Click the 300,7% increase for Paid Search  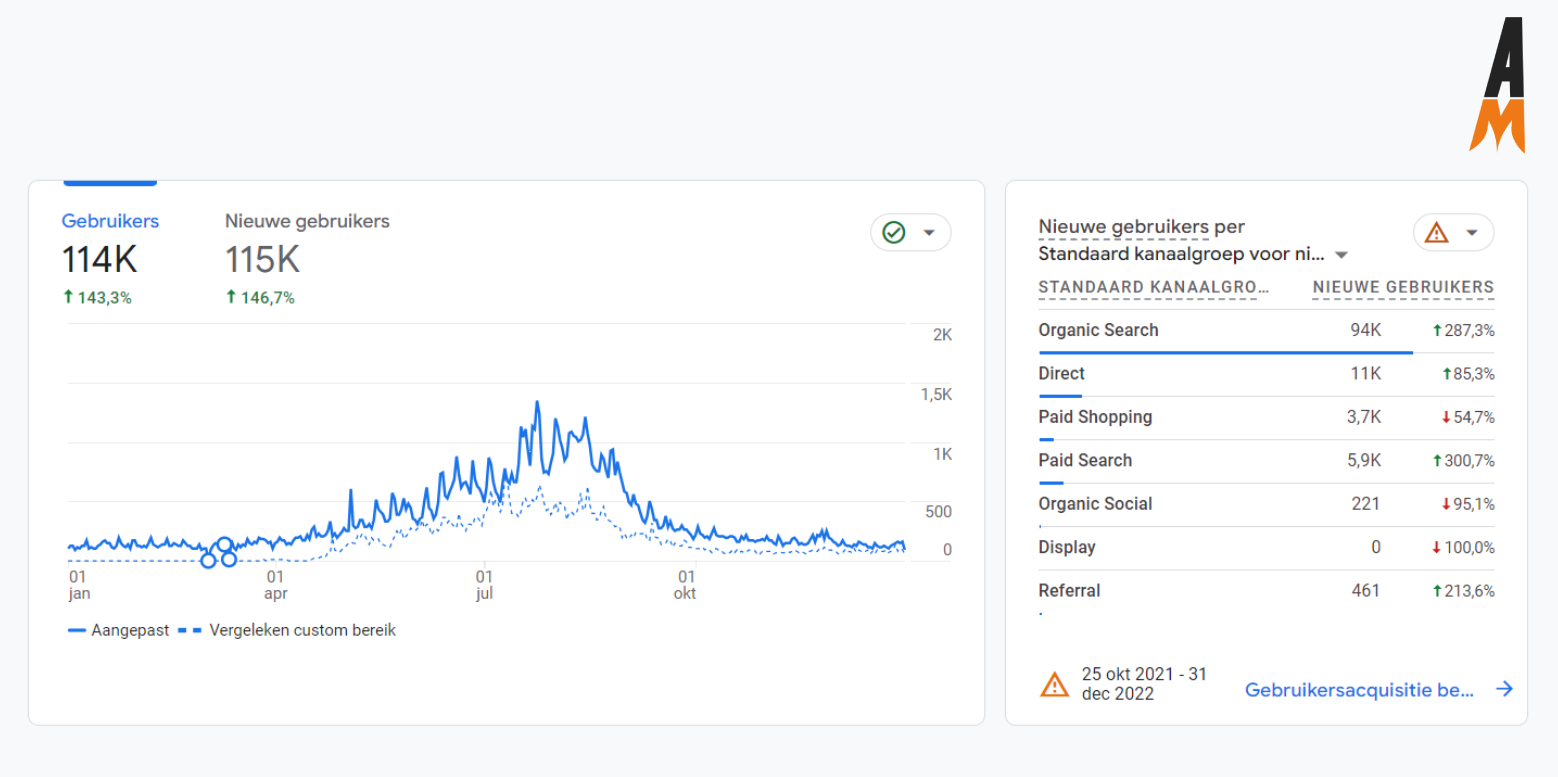click(1463, 461)
